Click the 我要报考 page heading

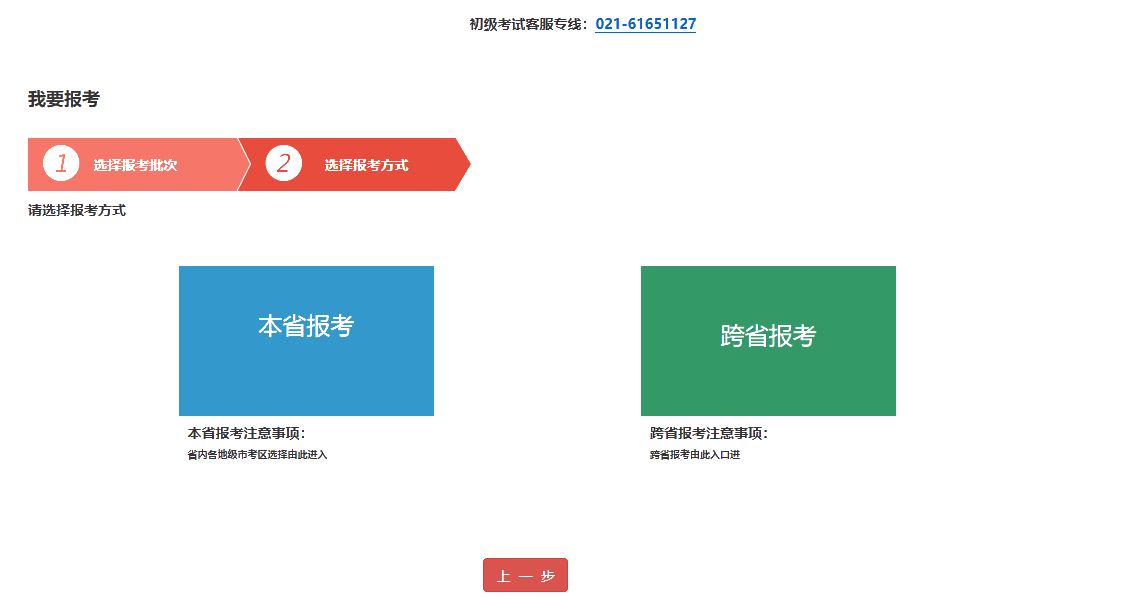(x=63, y=99)
